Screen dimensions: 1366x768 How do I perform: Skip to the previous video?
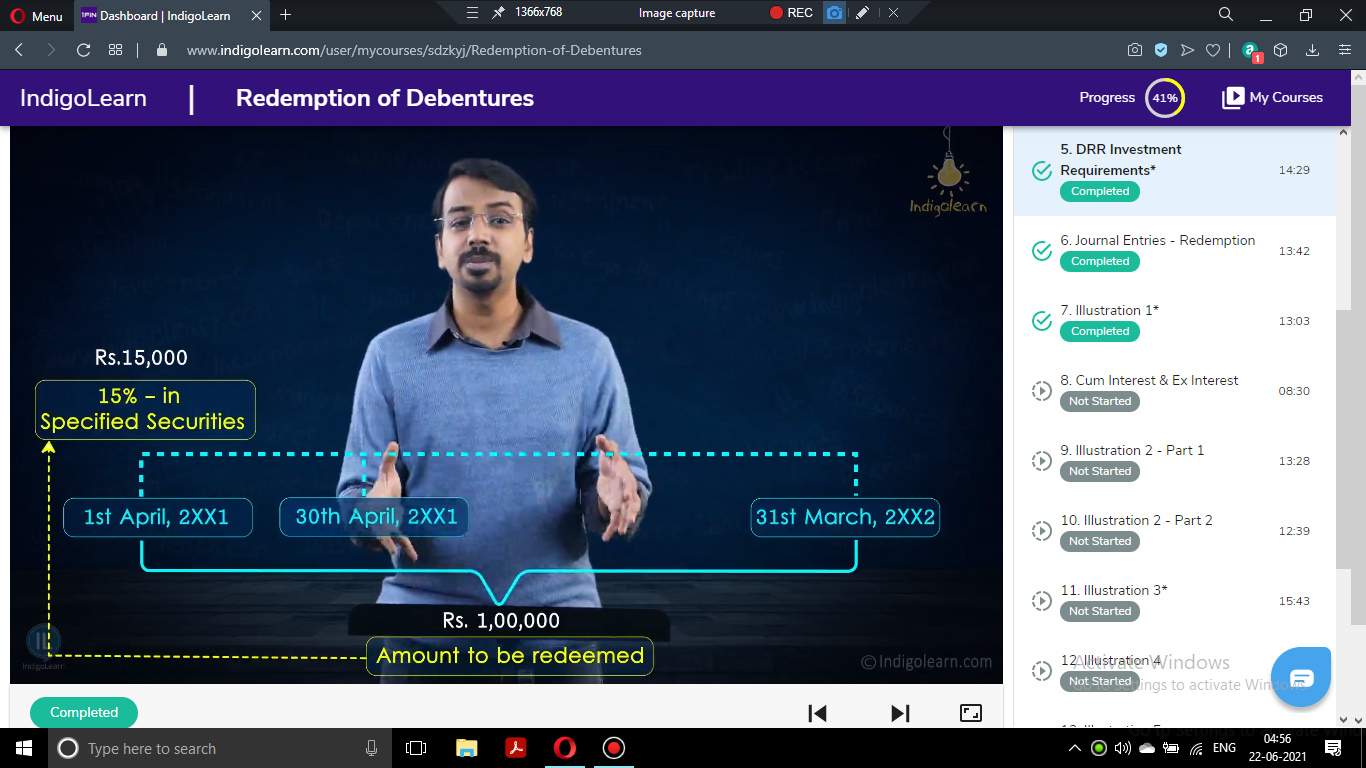coord(817,713)
